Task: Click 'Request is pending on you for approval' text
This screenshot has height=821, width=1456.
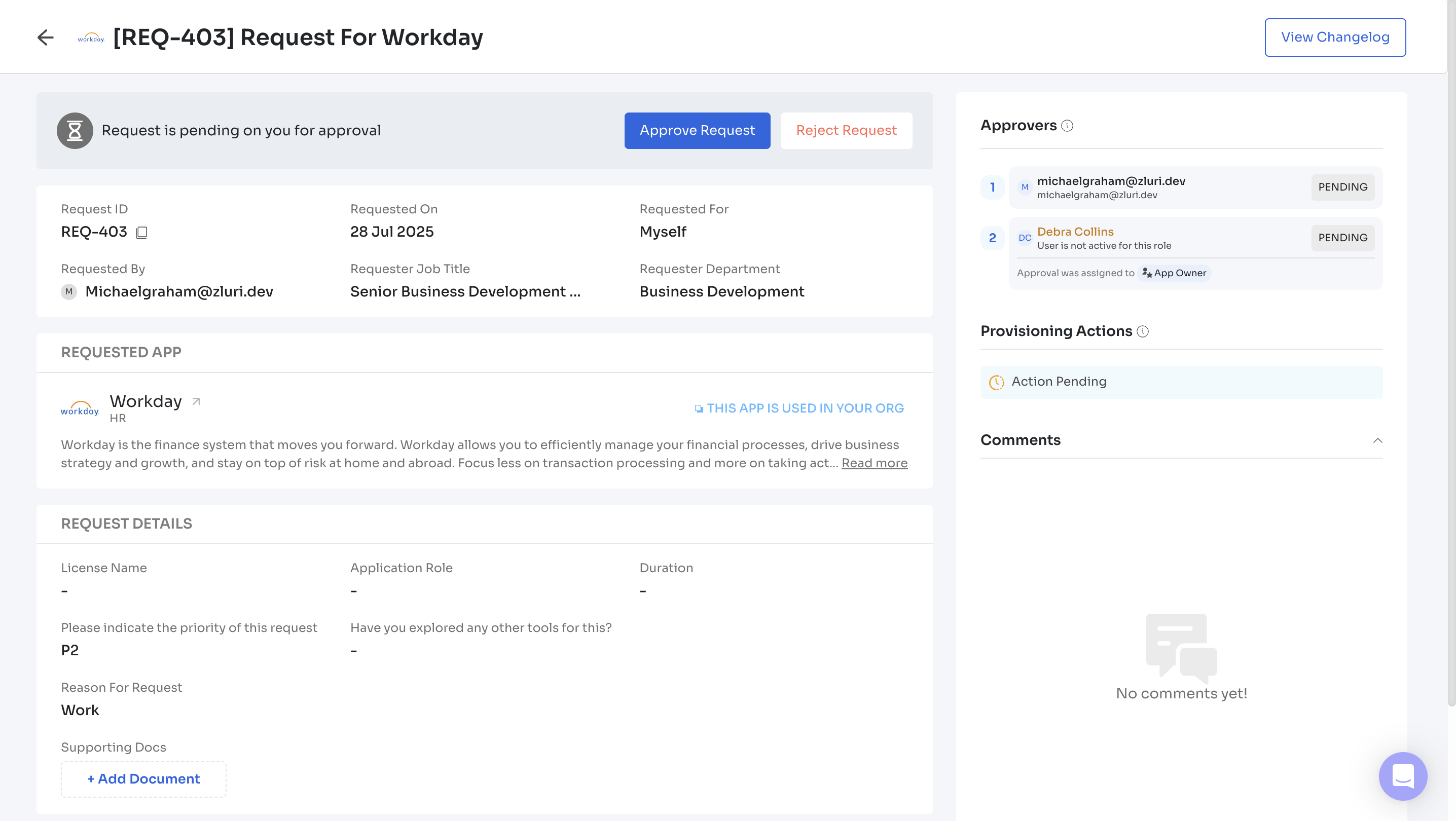Action: (x=241, y=131)
